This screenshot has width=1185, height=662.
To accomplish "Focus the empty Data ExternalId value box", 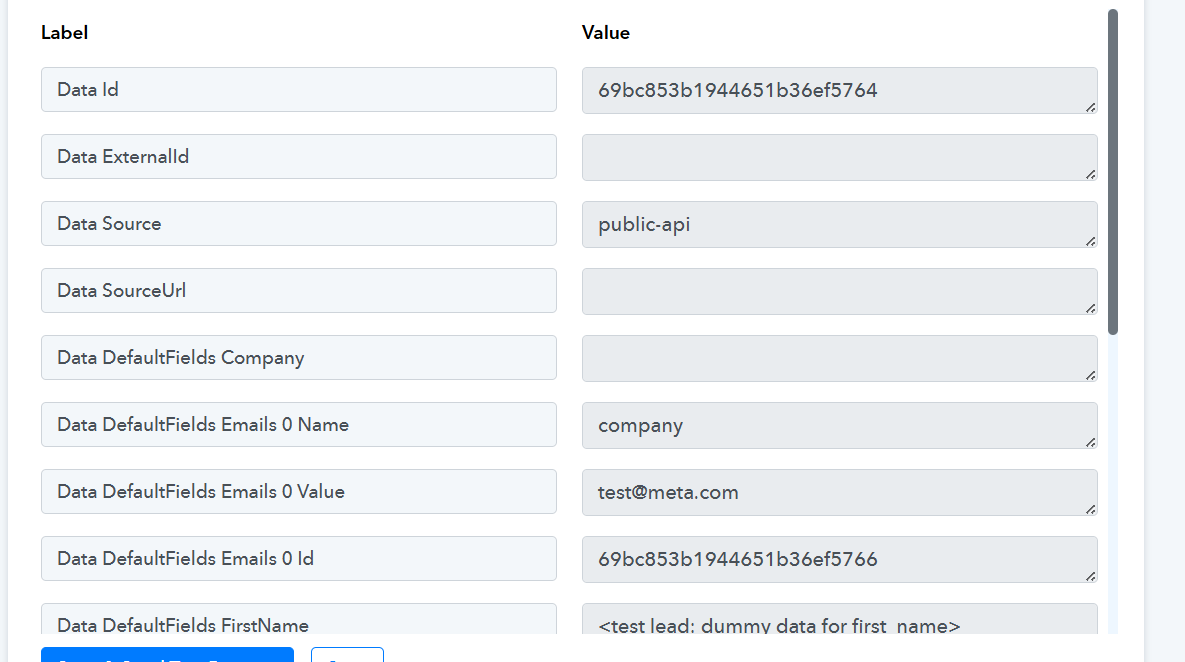I will pyautogui.click(x=838, y=158).
